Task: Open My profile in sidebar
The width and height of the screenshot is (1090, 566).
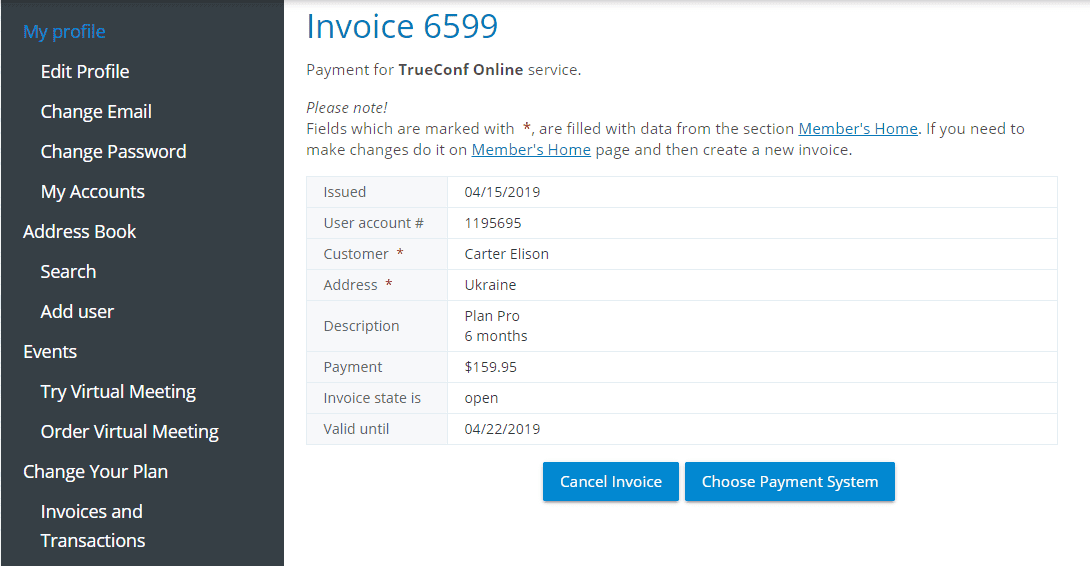Action: tap(64, 31)
